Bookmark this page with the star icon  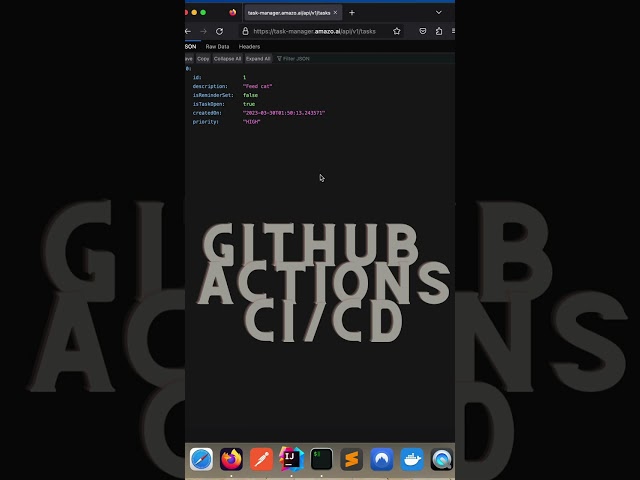397,31
